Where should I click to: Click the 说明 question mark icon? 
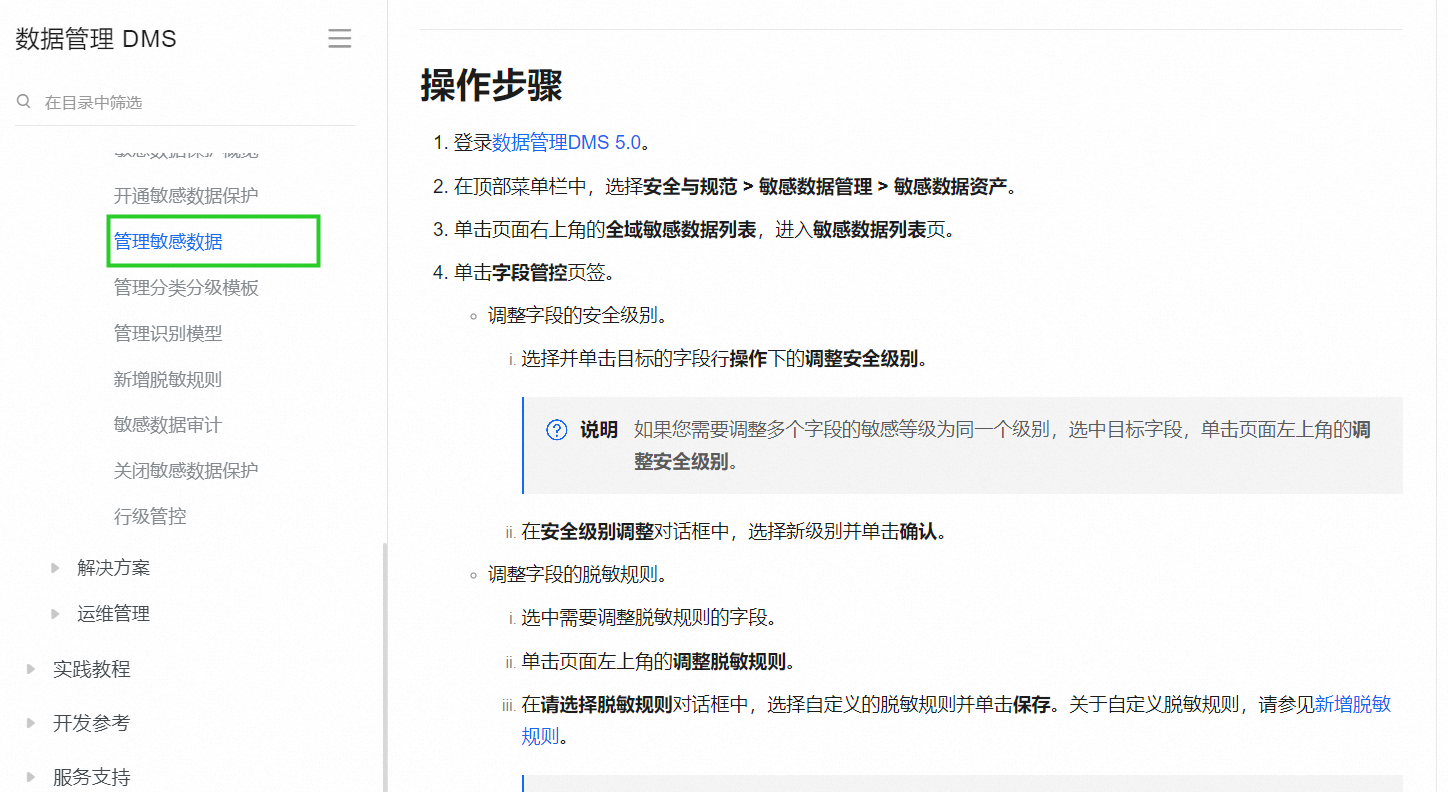click(x=557, y=430)
